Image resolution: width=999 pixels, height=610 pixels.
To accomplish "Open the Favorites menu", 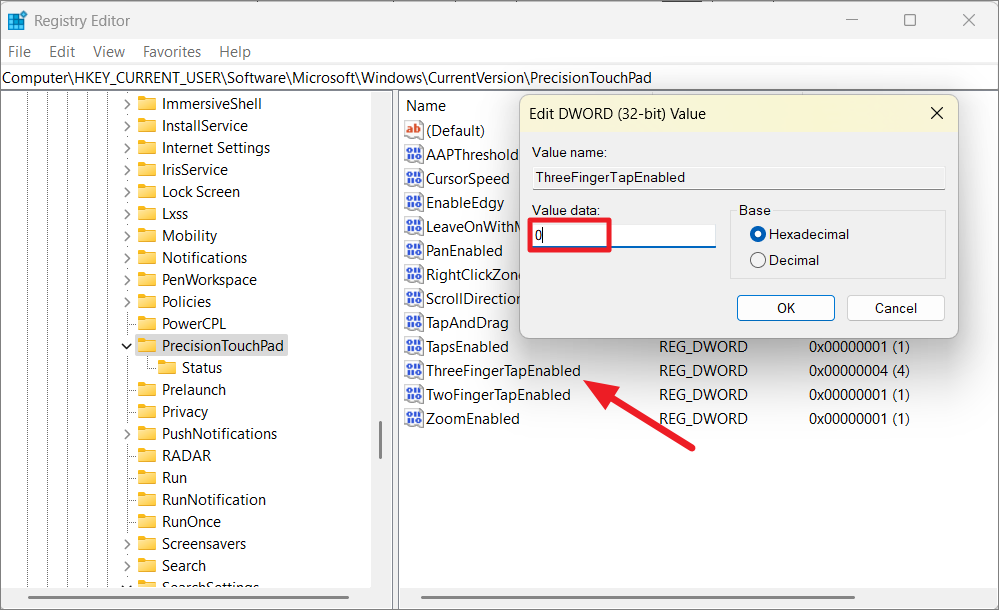I will point(171,52).
